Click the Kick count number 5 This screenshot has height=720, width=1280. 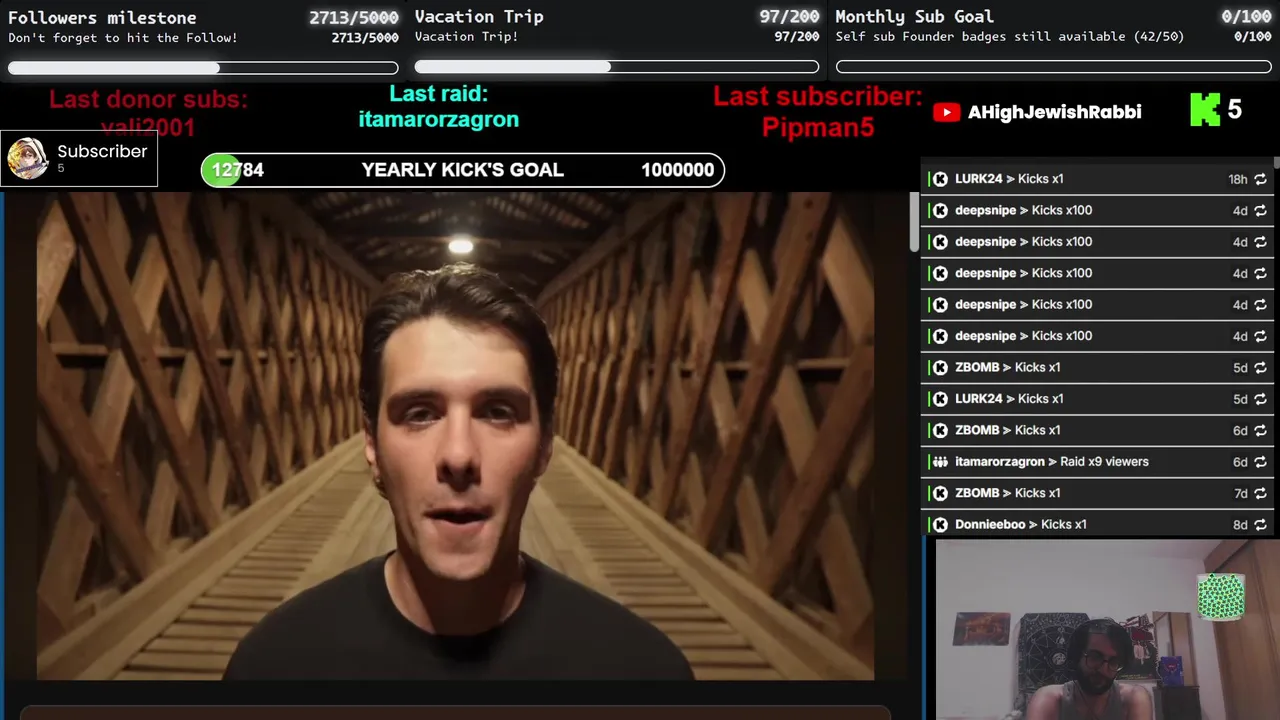tap(1235, 110)
